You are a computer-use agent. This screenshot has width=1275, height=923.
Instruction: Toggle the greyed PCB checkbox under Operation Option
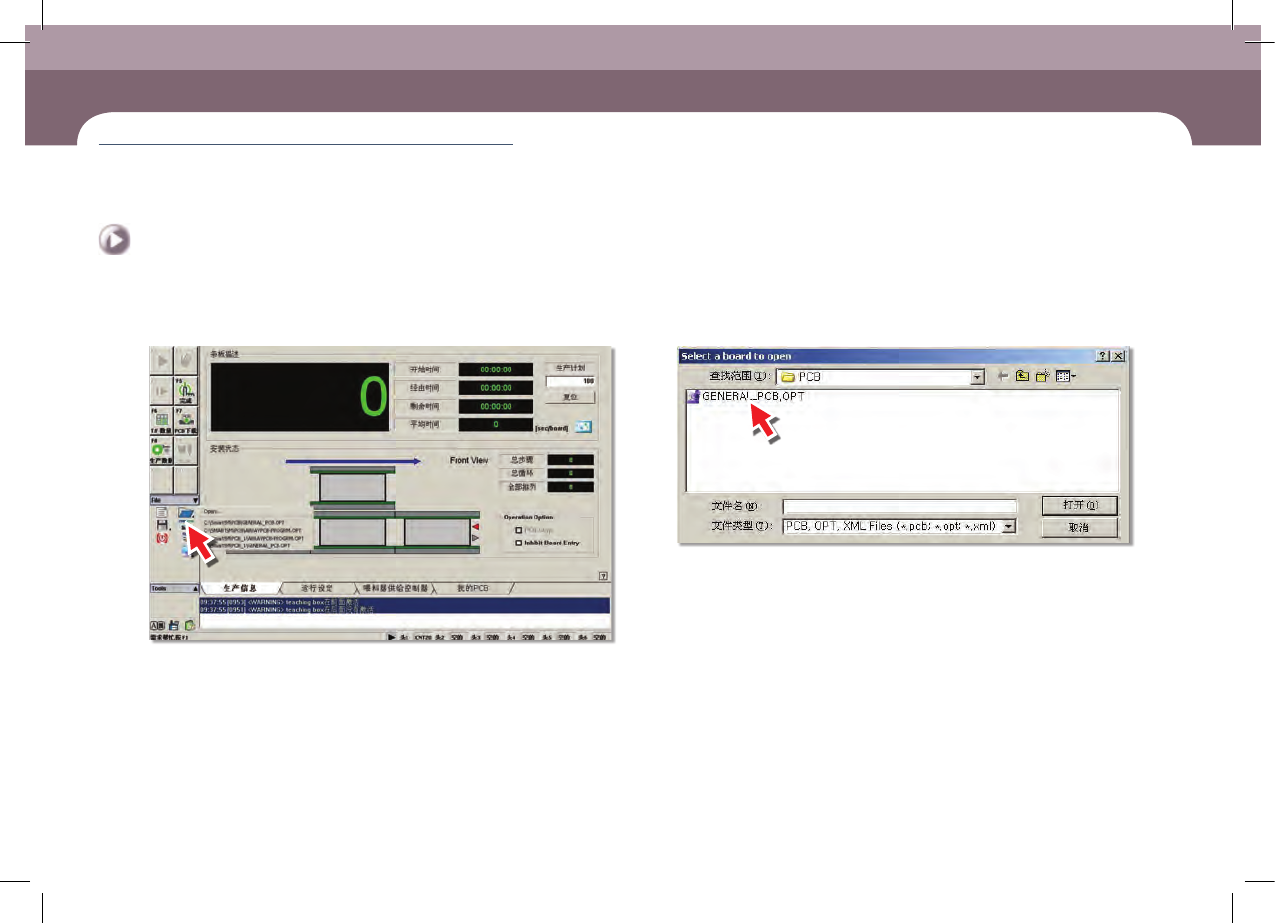click(518, 530)
